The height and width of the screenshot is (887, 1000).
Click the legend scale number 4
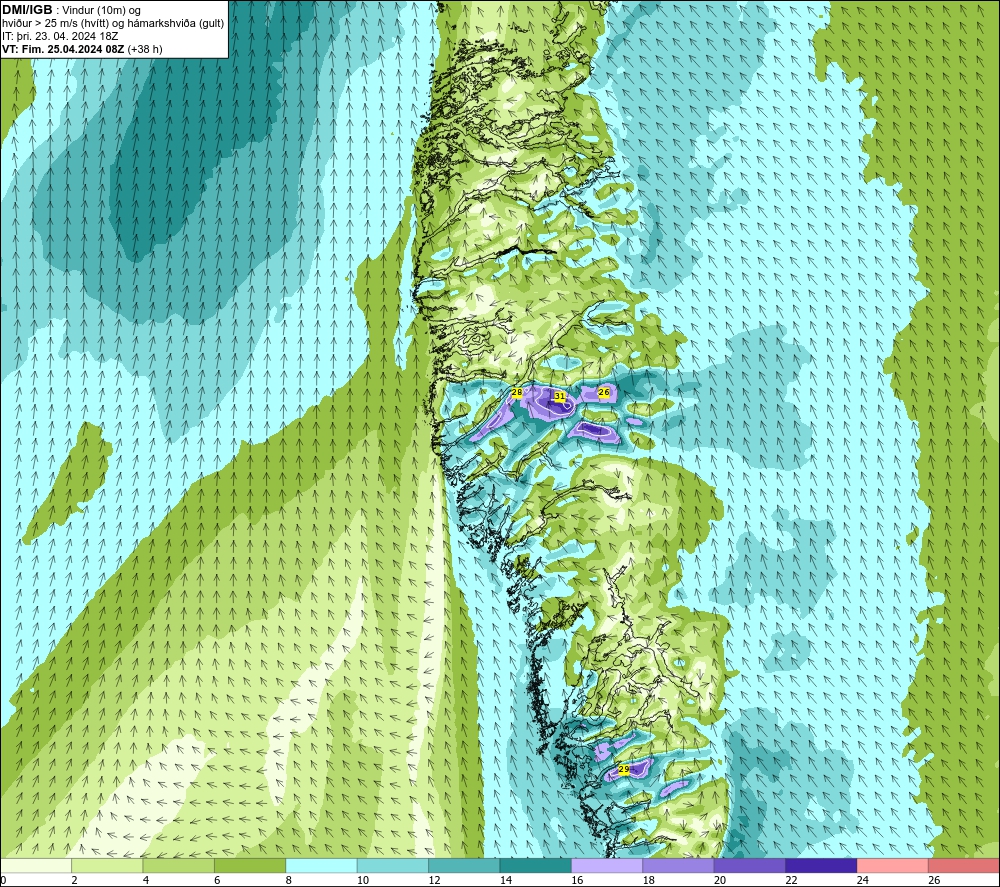point(146,880)
